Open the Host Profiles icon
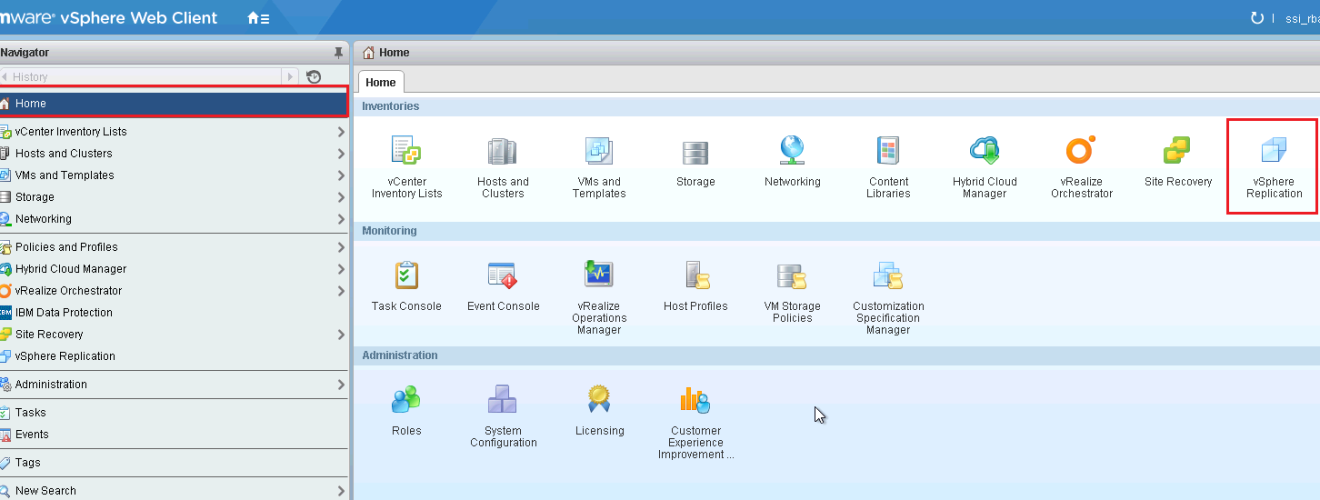 click(x=697, y=275)
